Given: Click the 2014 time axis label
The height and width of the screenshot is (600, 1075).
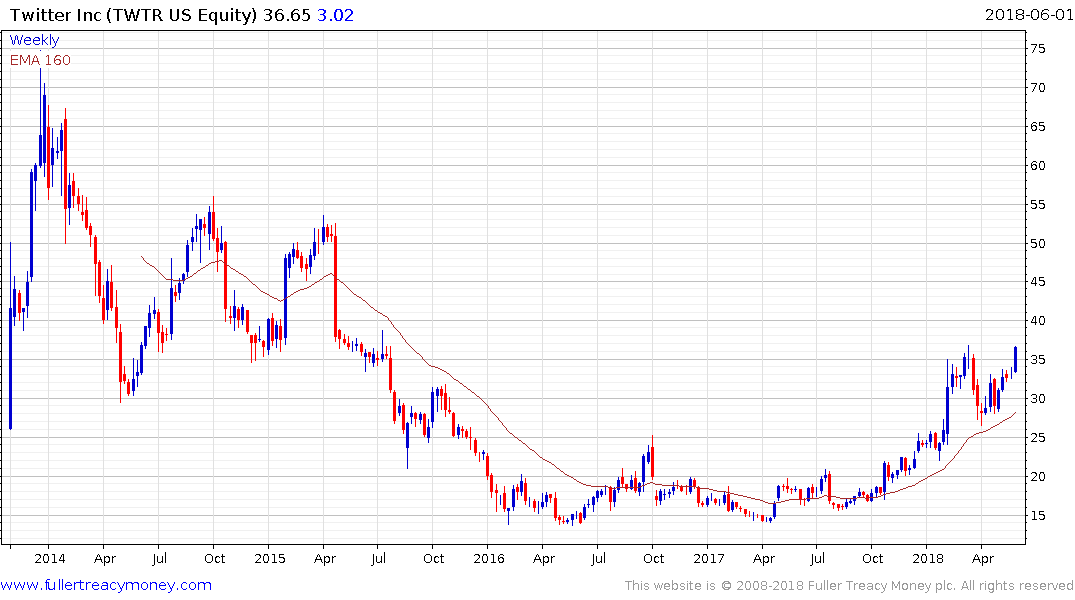Looking at the screenshot, I should 50,559.
